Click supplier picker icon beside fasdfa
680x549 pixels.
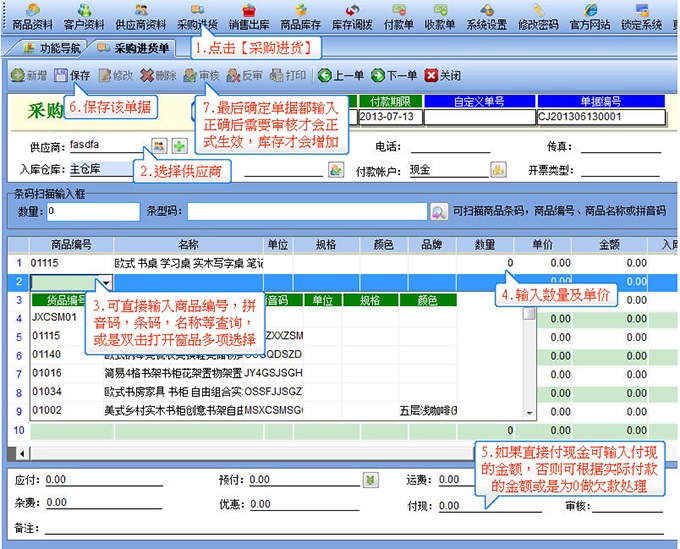pos(159,146)
